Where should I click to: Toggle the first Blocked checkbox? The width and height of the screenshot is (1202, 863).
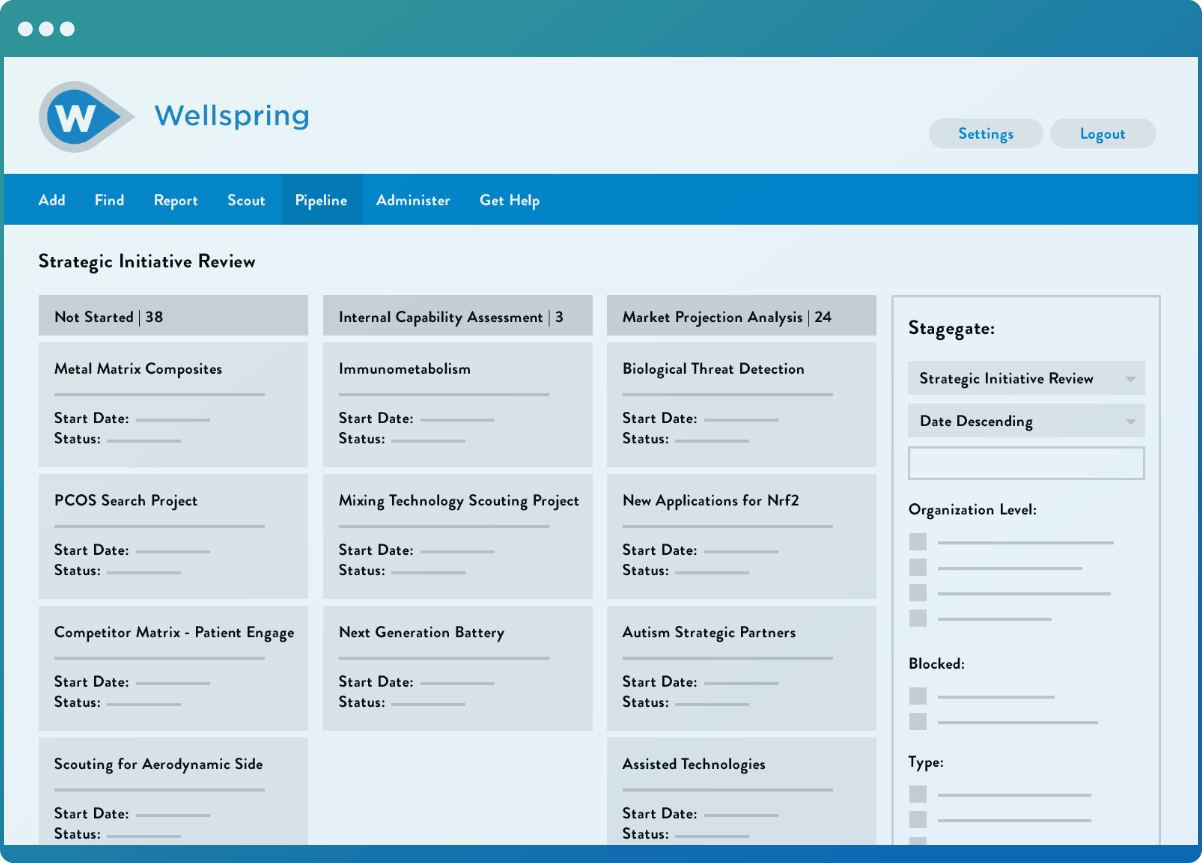tap(918, 696)
